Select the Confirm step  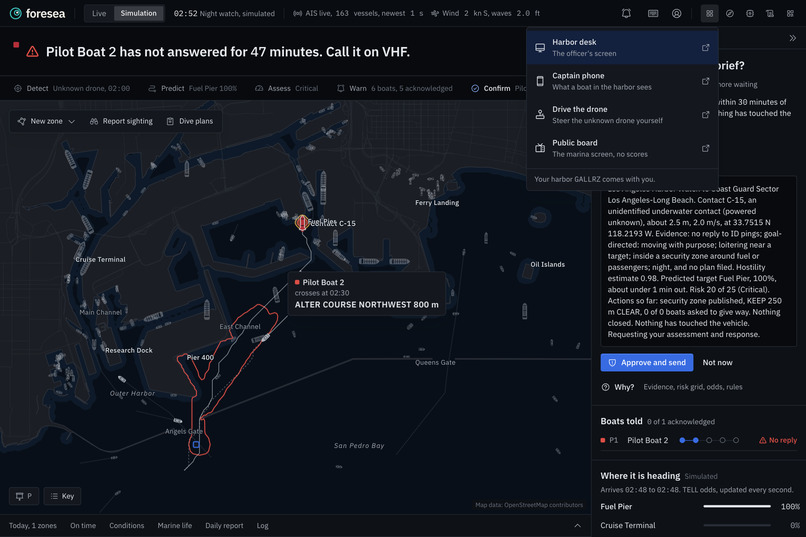pyautogui.click(x=499, y=88)
